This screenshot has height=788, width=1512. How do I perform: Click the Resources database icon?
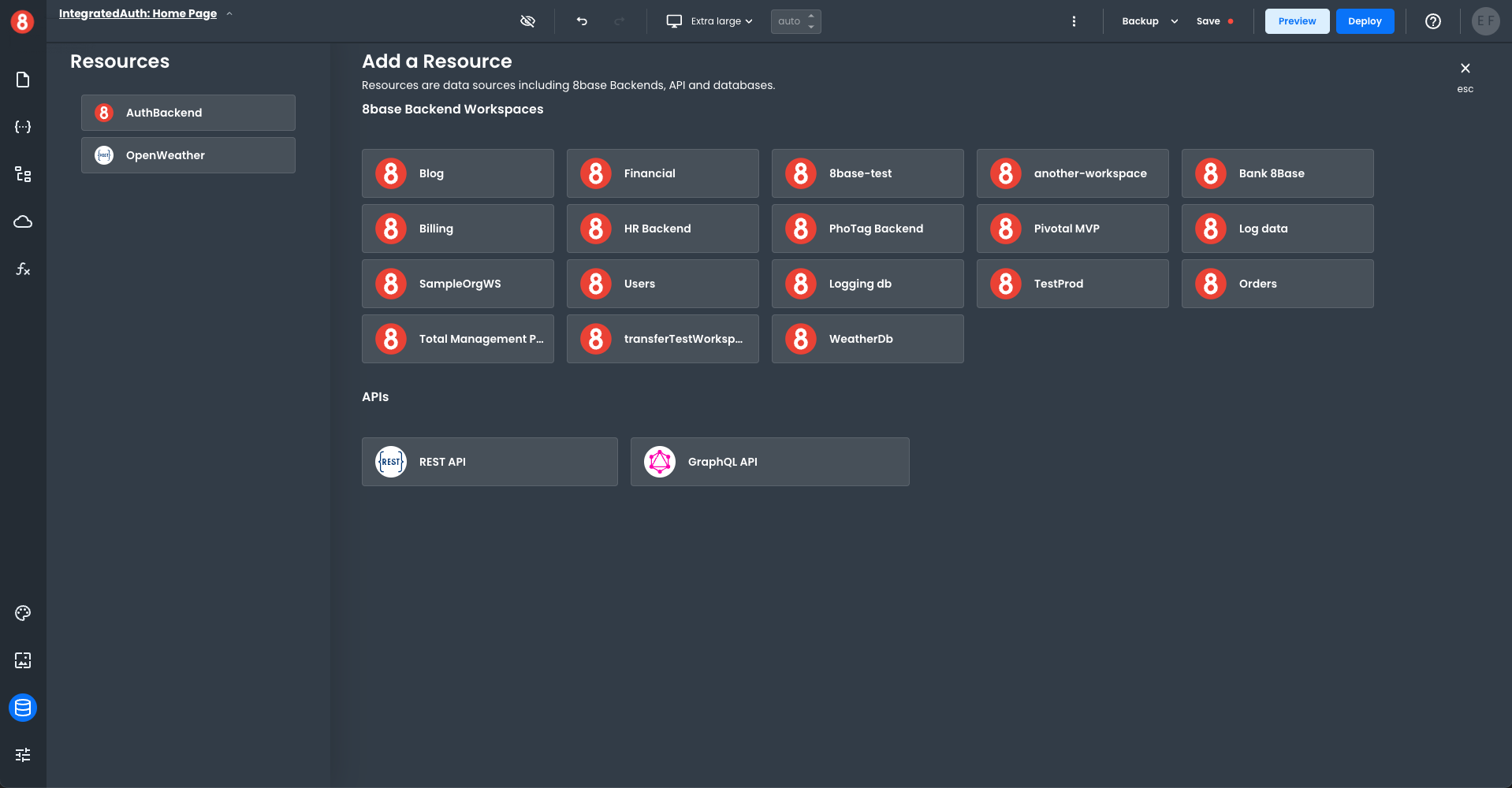click(x=23, y=708)
